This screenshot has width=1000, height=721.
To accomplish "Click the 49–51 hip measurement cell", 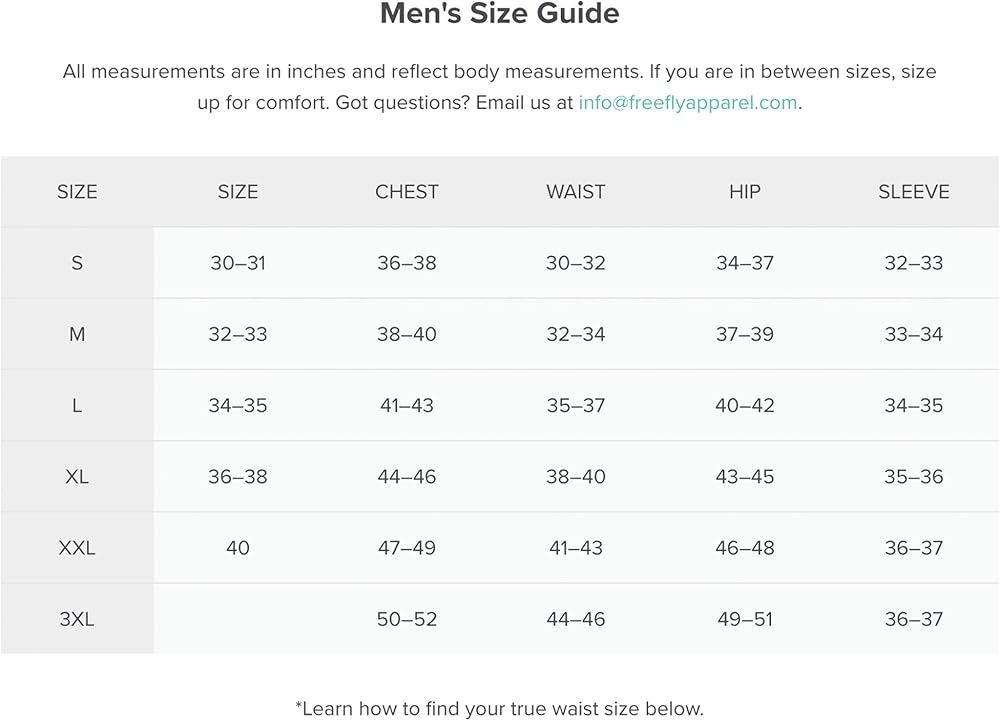I will point(745,619).
